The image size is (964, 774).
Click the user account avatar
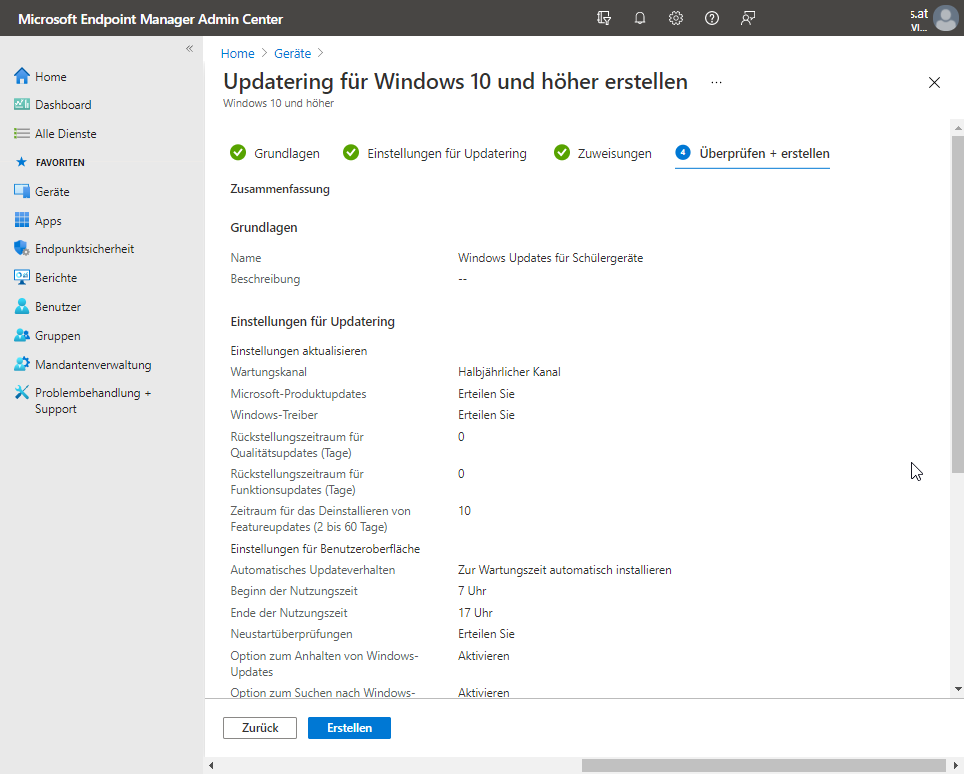pos(945,19)
